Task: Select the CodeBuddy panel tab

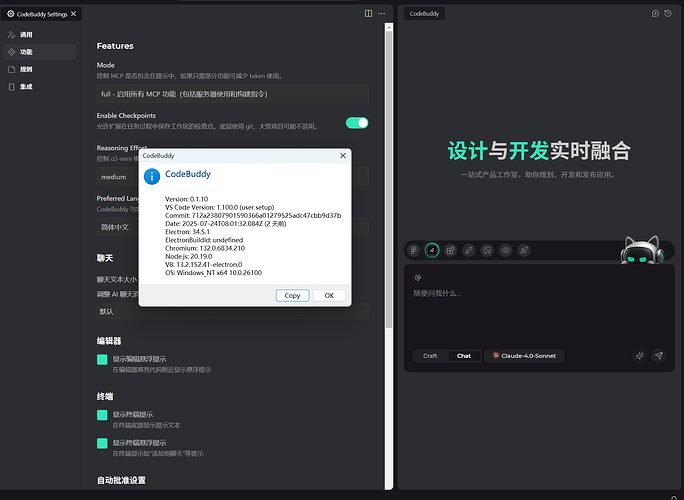Action: pos(424,14)
